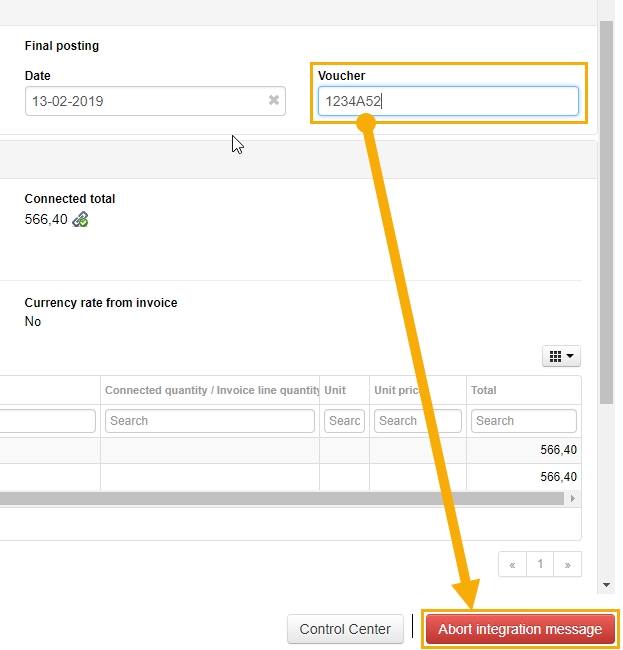The height and width of the screenshot is (650, 623).
Task: Click the Search box under Connected quantity column
Action: tap(210, 421)
